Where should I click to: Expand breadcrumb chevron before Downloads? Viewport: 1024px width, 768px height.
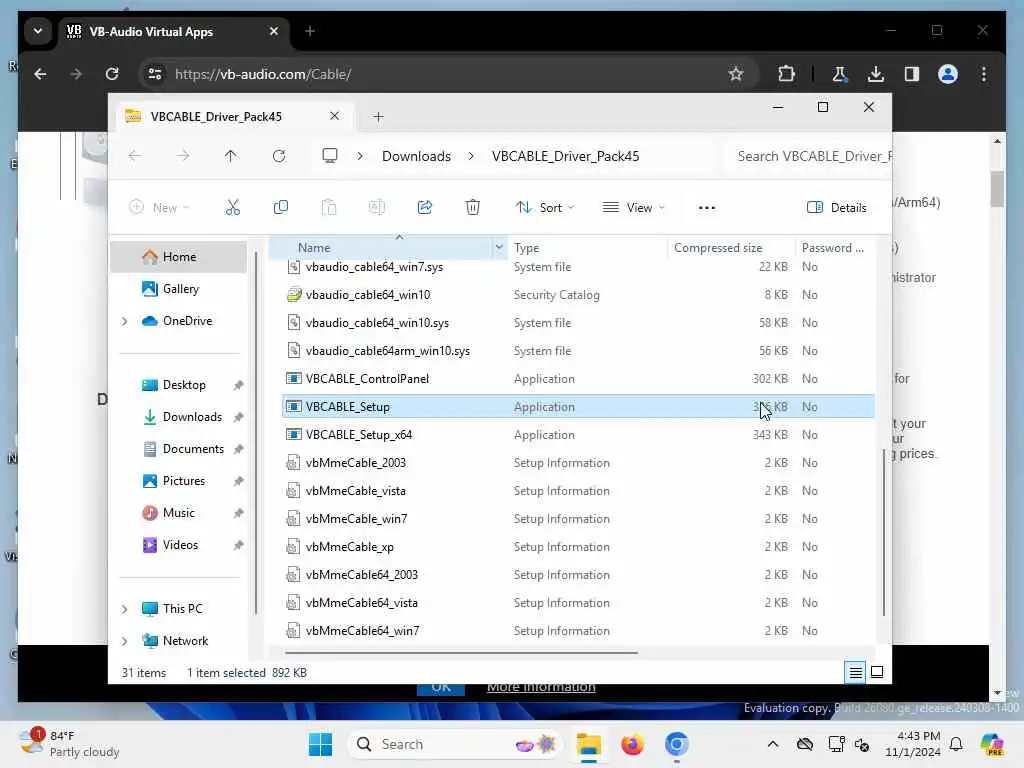pyautogui.click(x=360, y=156)
